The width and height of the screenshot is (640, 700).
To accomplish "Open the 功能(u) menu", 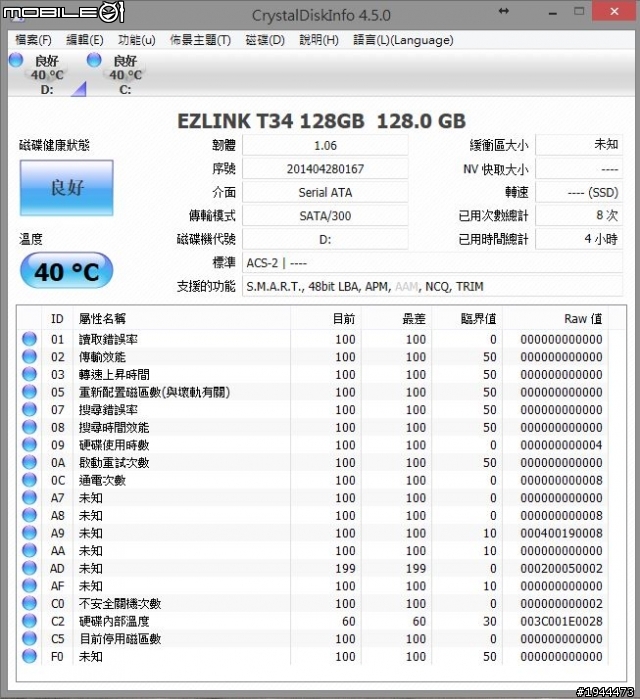I will (137, 40).
